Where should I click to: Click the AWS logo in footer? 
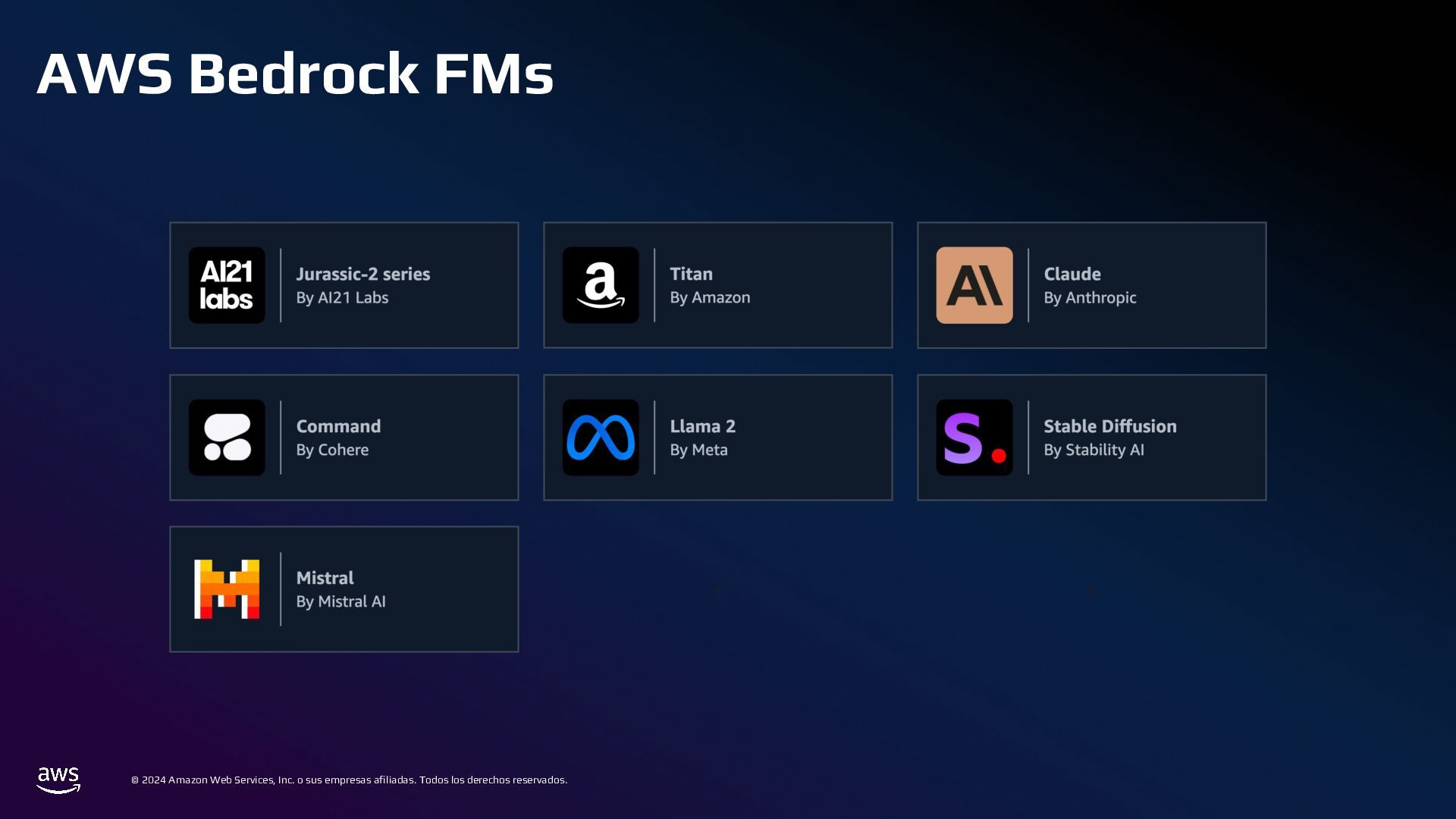[58, 780]
